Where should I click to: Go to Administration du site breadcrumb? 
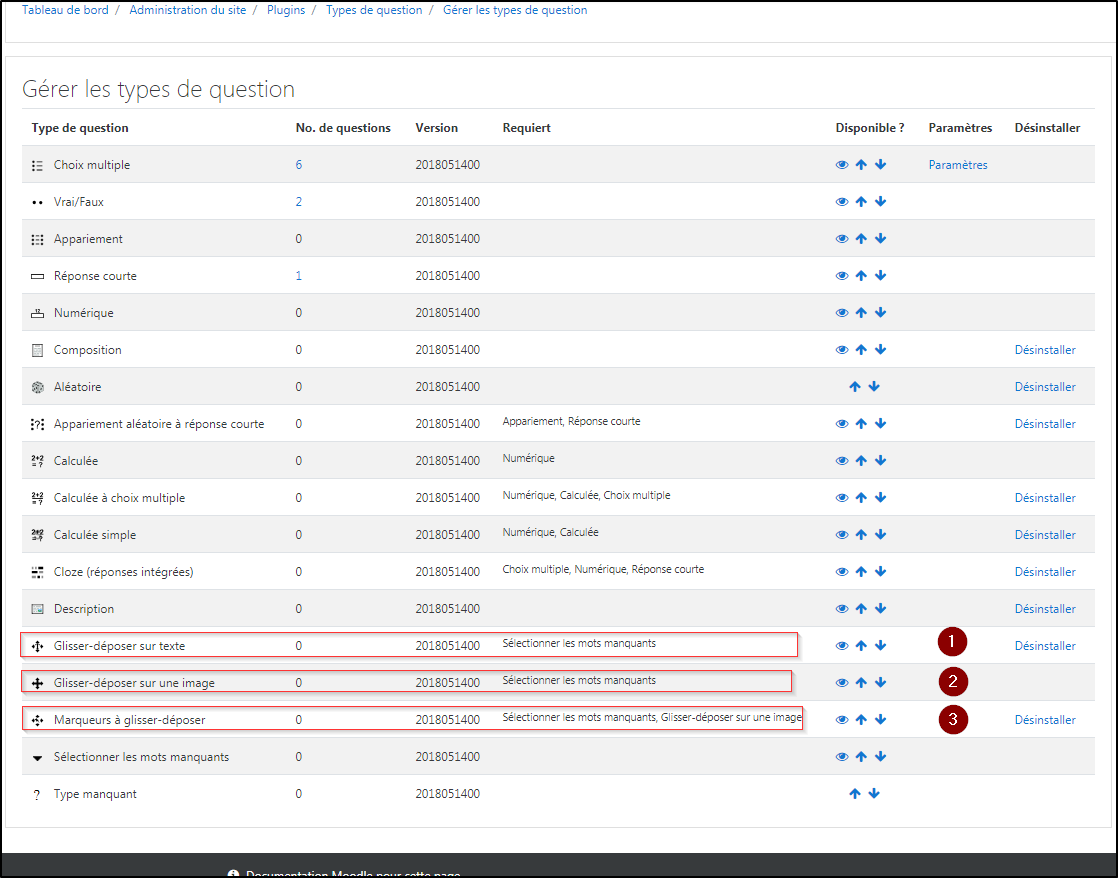187,10
